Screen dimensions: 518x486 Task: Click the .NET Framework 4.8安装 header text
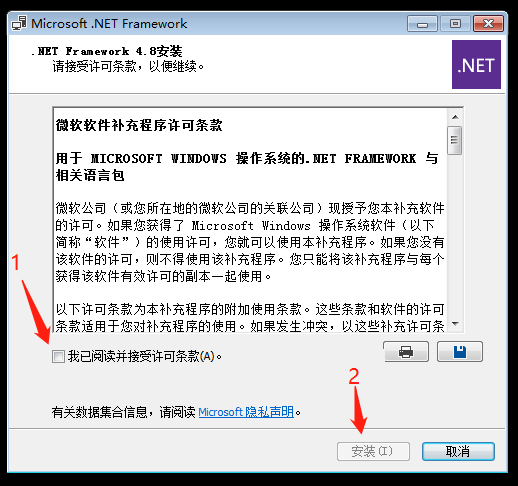(x=107, y=51)
